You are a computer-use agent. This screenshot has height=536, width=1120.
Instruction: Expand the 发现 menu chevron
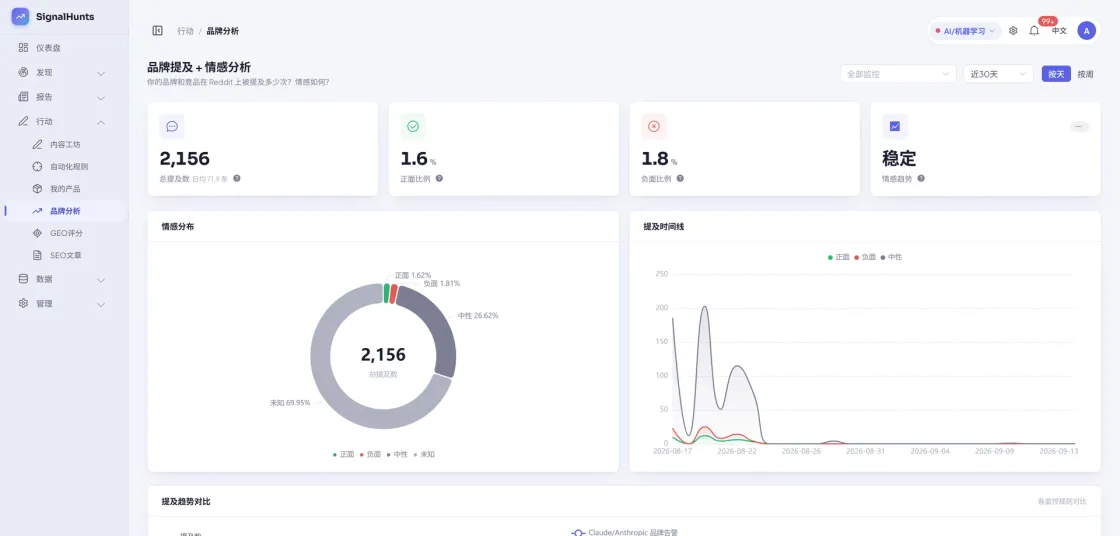[x=101, y=73]
